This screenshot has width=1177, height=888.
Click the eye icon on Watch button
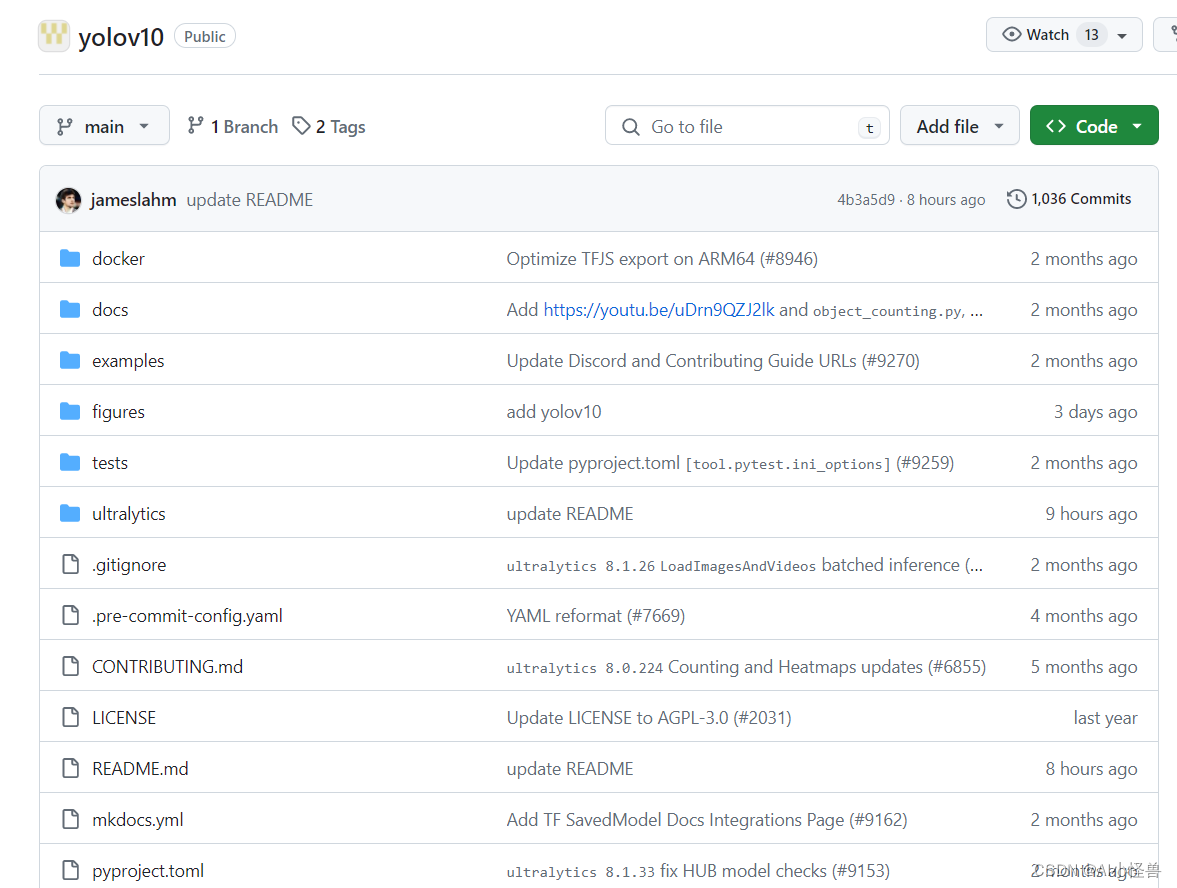pos(1011,35)
